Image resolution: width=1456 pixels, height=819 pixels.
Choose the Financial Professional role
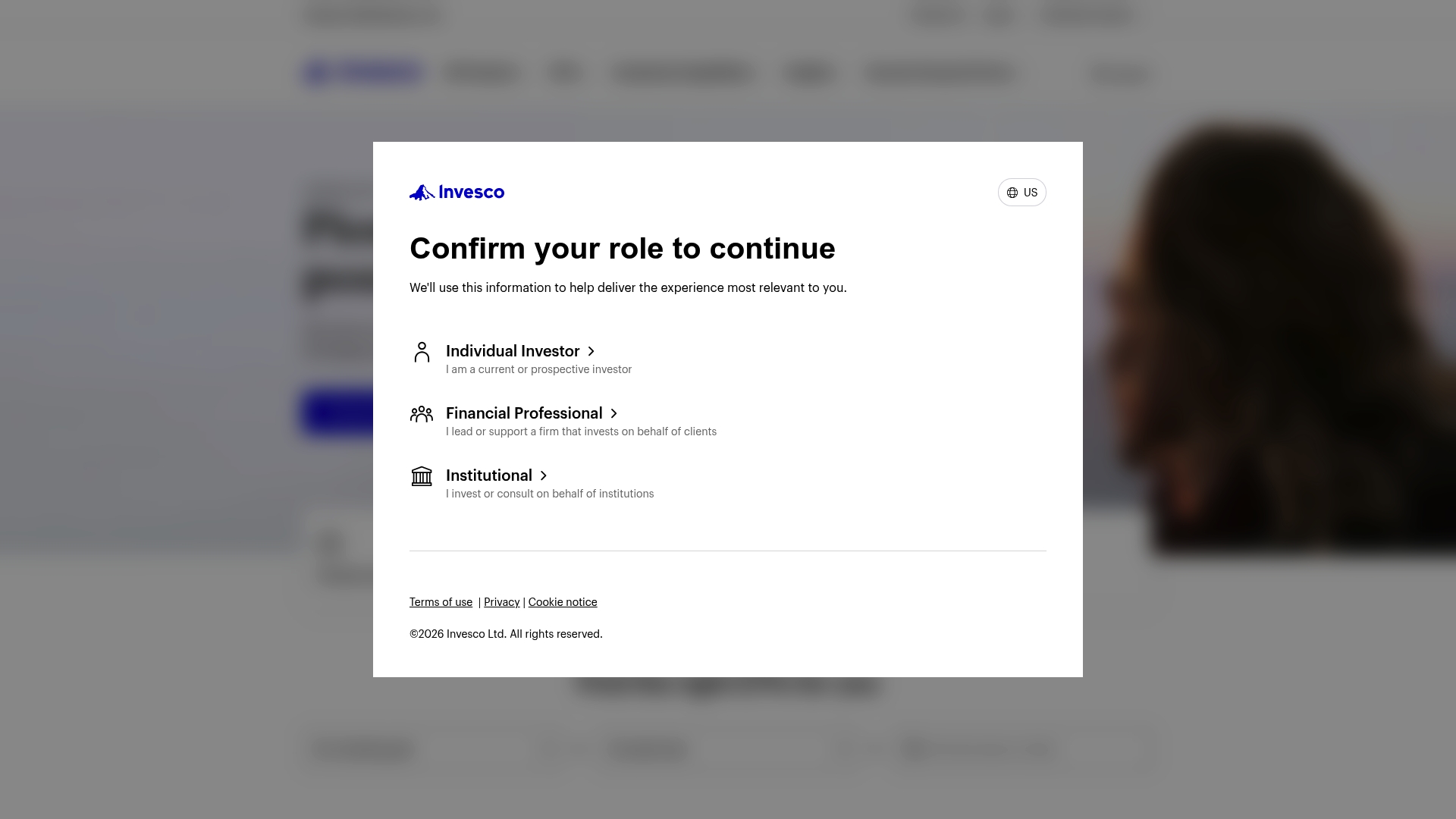(x=524, y=413)
